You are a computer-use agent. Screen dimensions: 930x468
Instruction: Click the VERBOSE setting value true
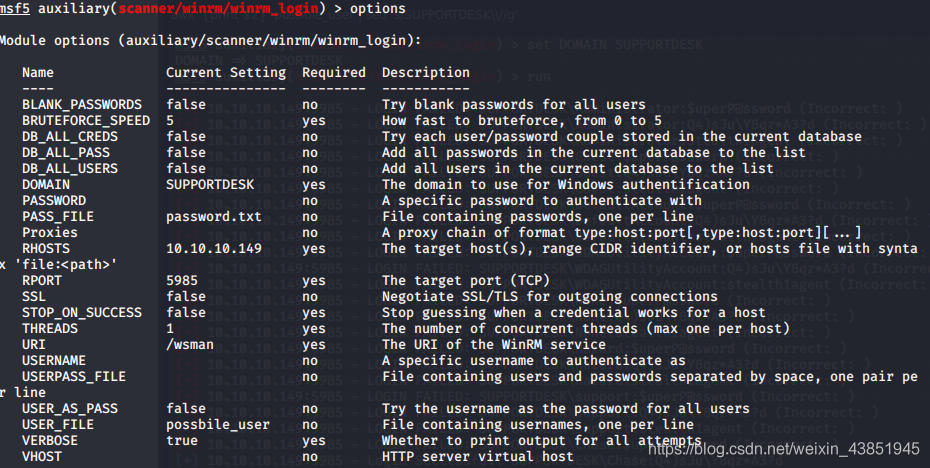182,440
